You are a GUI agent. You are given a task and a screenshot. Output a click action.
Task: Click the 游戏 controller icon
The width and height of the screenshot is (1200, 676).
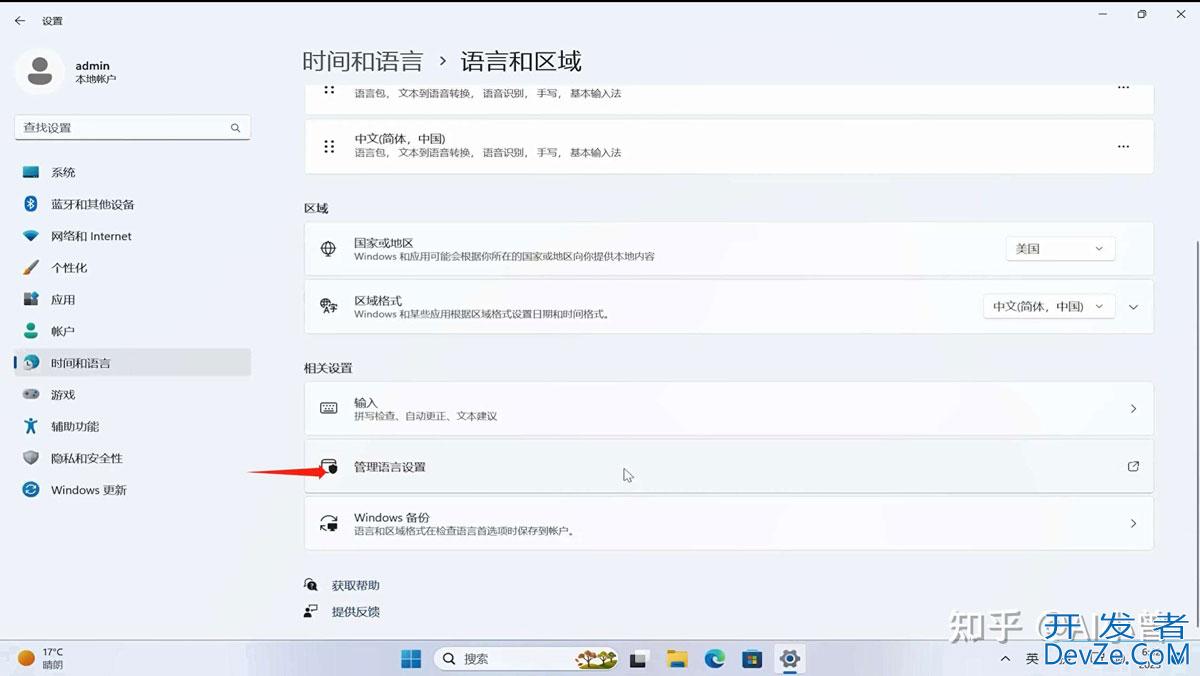click(31, 394)
